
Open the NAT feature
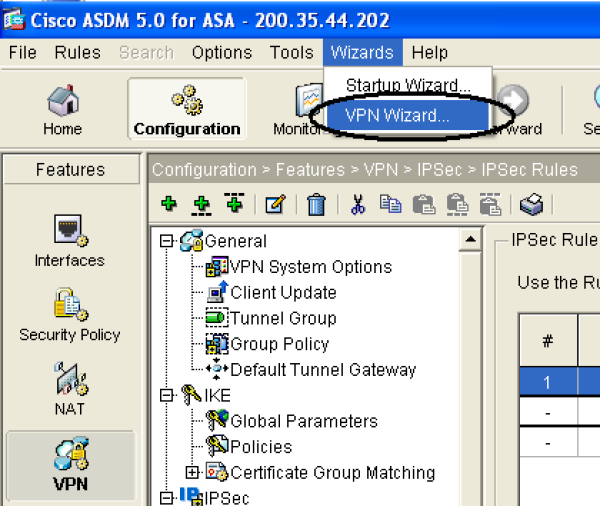tap(69, 388)
